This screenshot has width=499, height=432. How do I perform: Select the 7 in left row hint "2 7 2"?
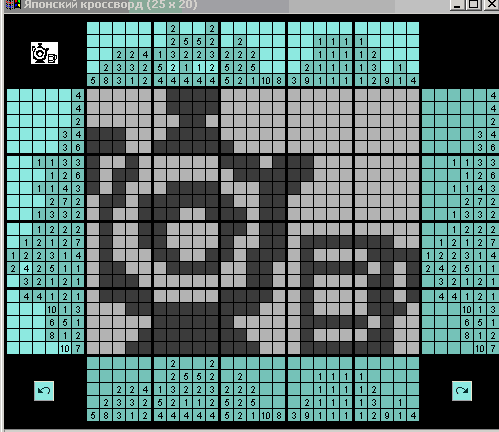point(65,202)
